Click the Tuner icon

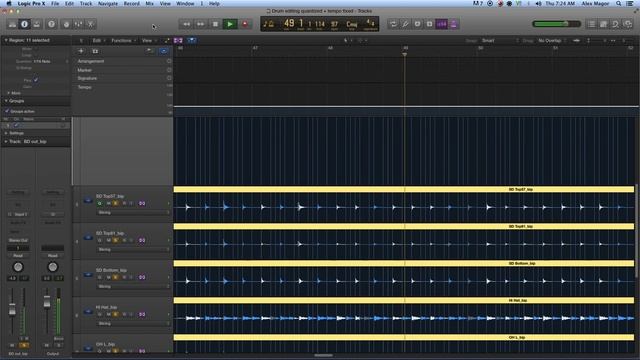tap(405, 24)
